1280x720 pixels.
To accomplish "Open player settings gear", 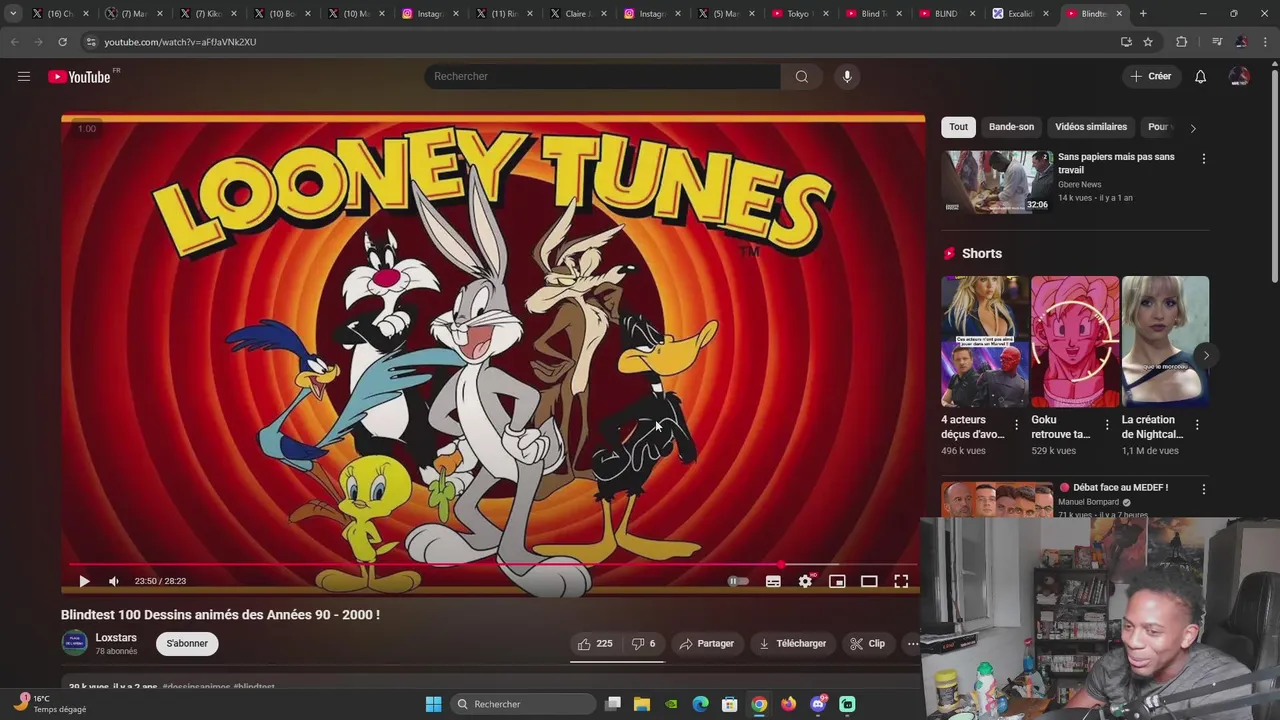I will [x=806, y=581].
